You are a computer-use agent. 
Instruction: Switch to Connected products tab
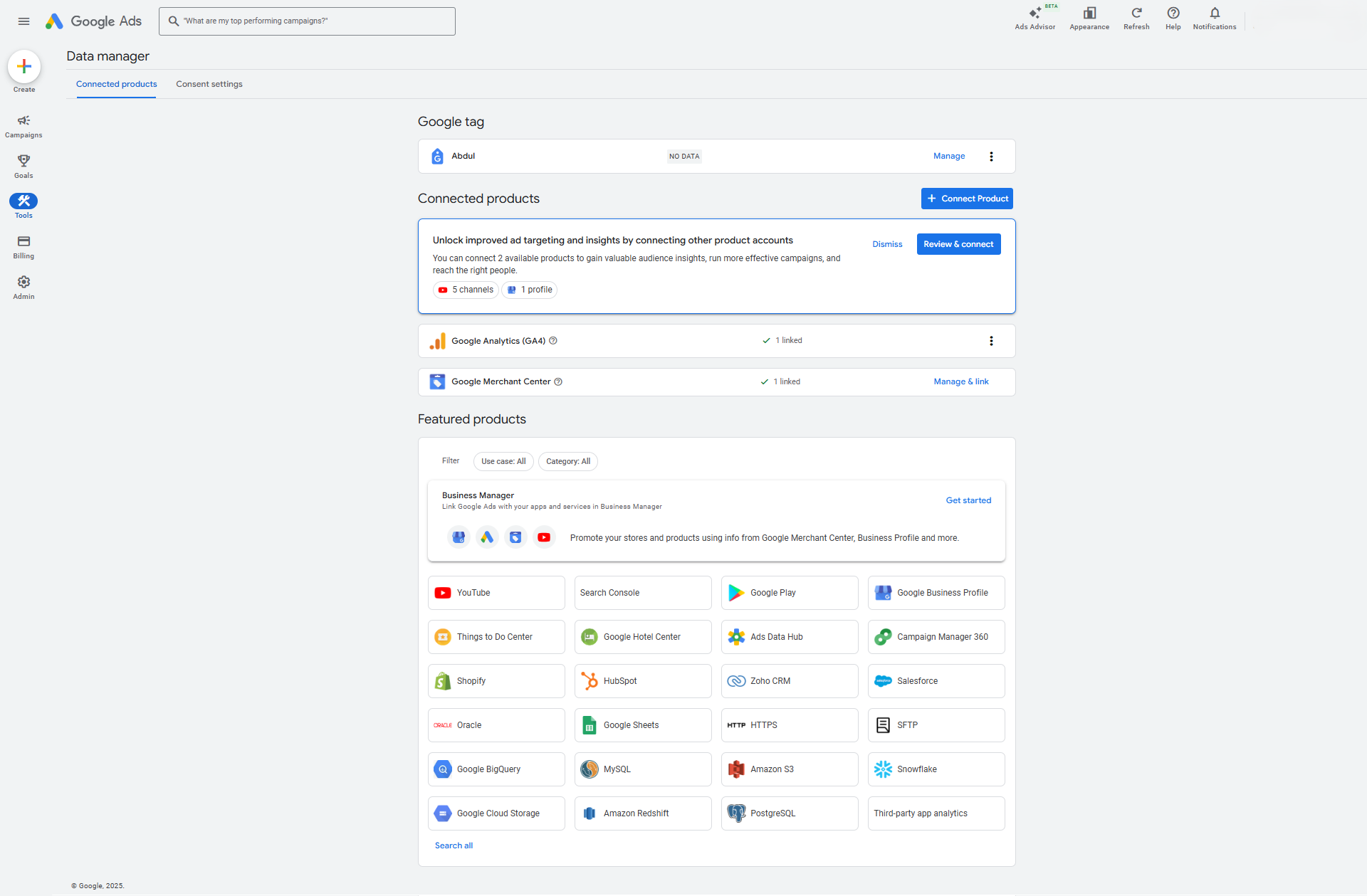(117, 84)
